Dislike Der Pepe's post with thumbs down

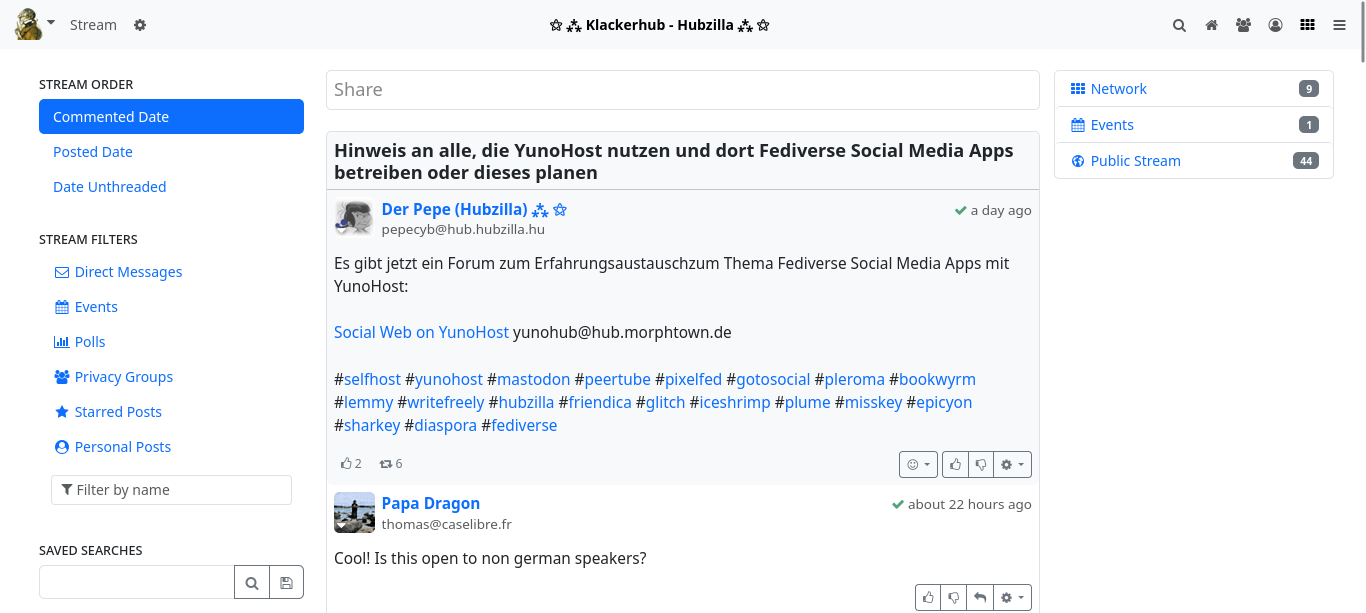981,464
